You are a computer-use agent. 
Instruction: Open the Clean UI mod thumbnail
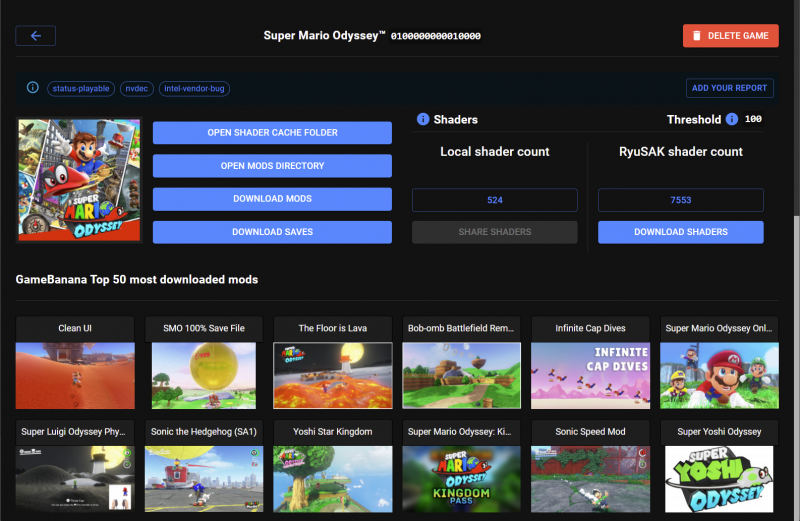coord(75,376)
